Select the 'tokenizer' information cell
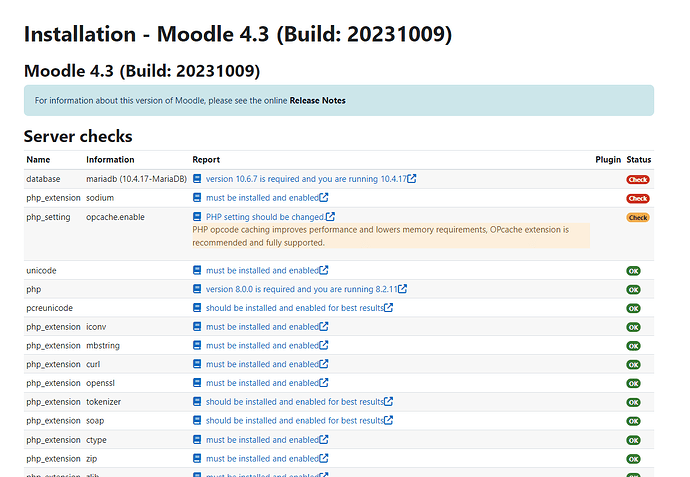 tap(103, 402)
